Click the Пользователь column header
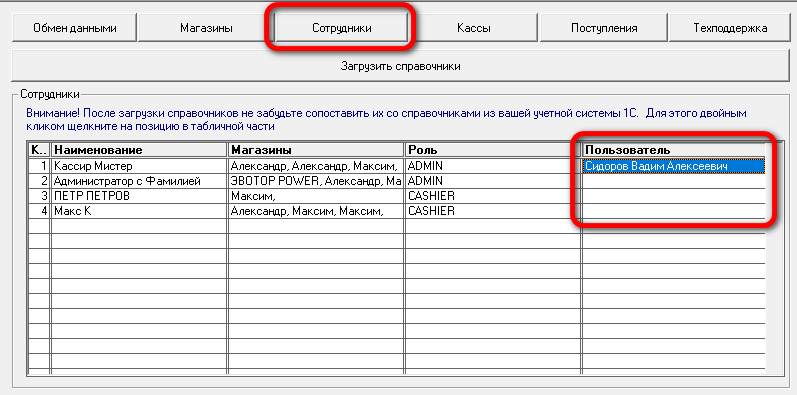 (674, 150)
